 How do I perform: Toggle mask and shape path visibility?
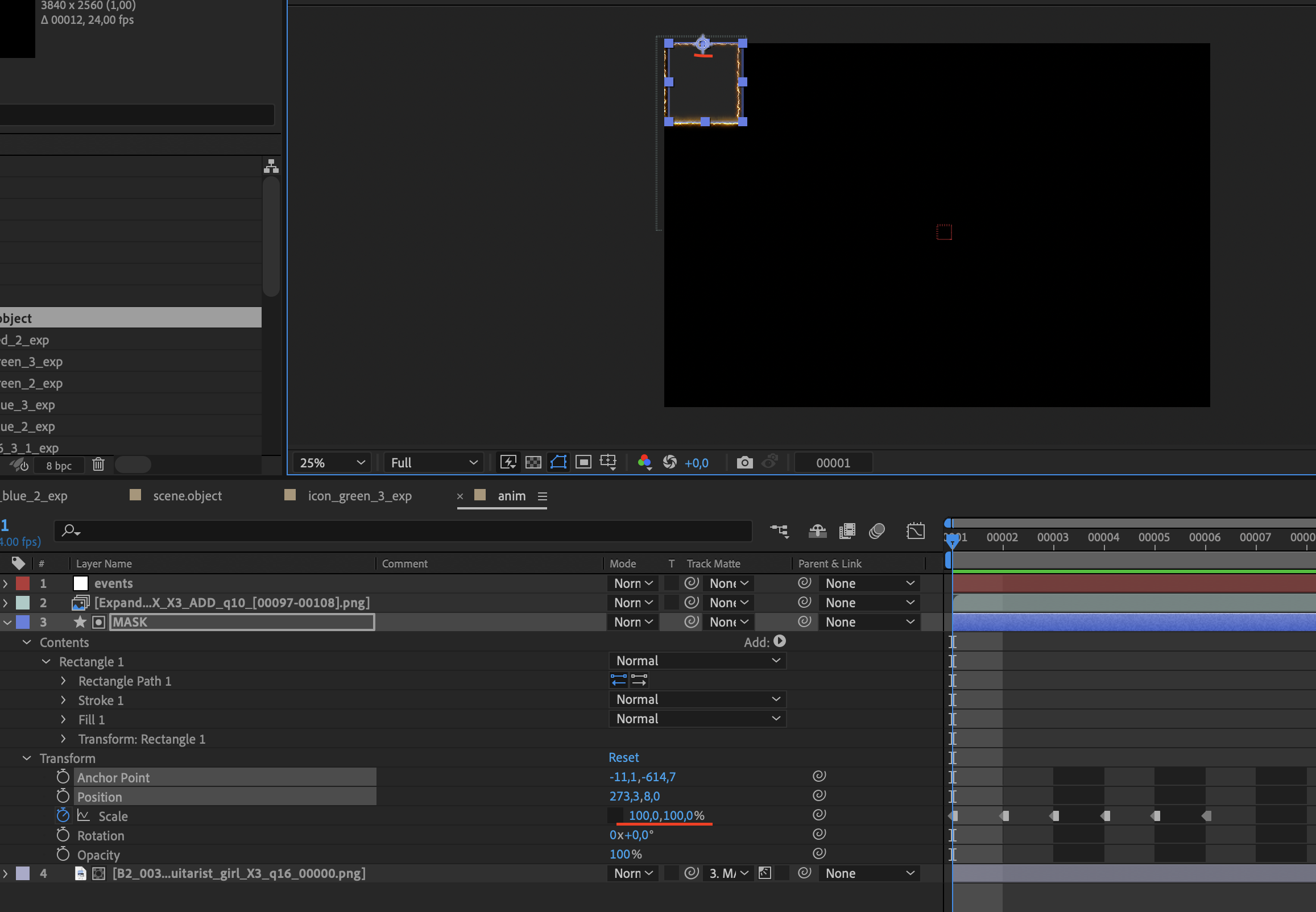click(558, 462)
